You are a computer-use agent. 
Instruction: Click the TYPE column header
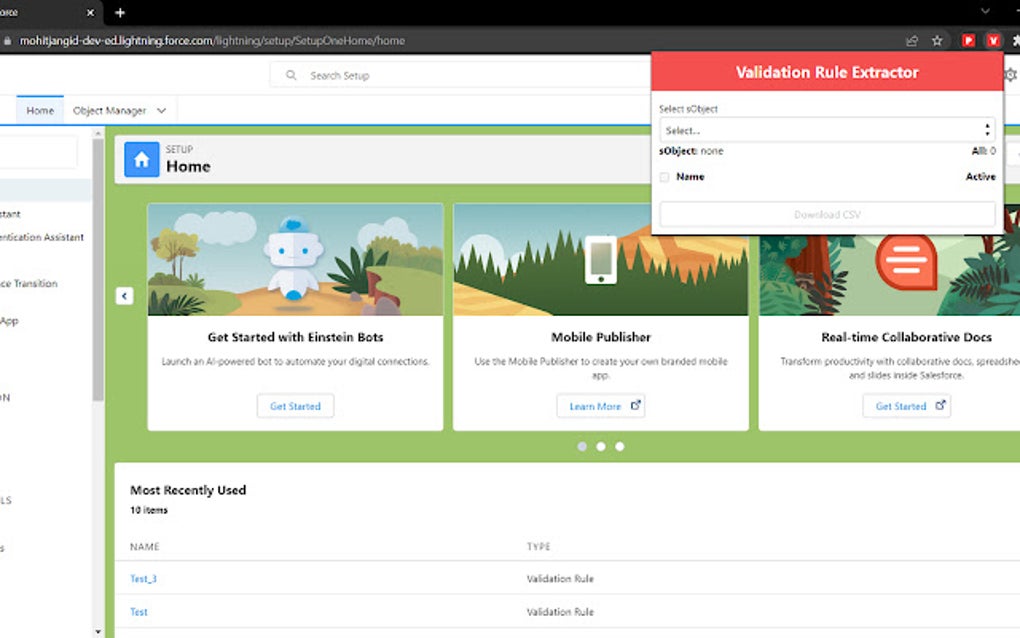[x=538, y=546]
